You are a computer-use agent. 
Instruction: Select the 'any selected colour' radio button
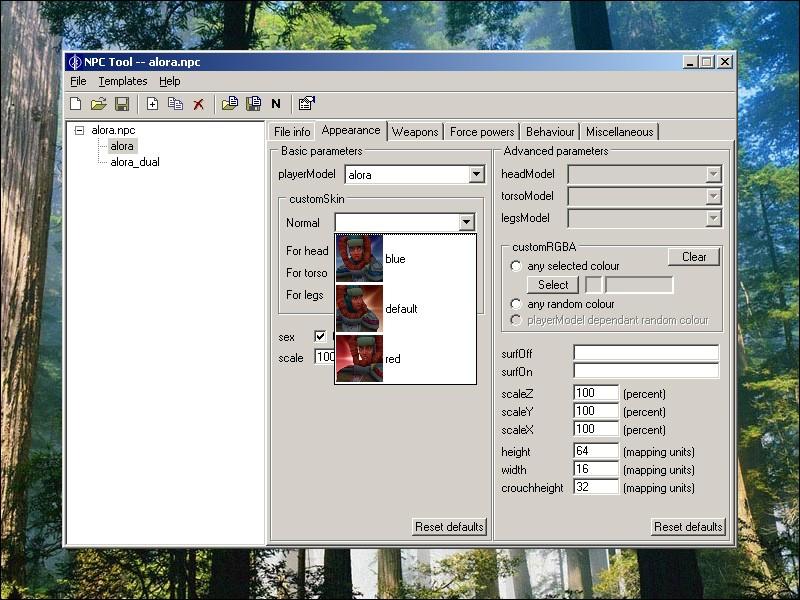coord(516,266)
